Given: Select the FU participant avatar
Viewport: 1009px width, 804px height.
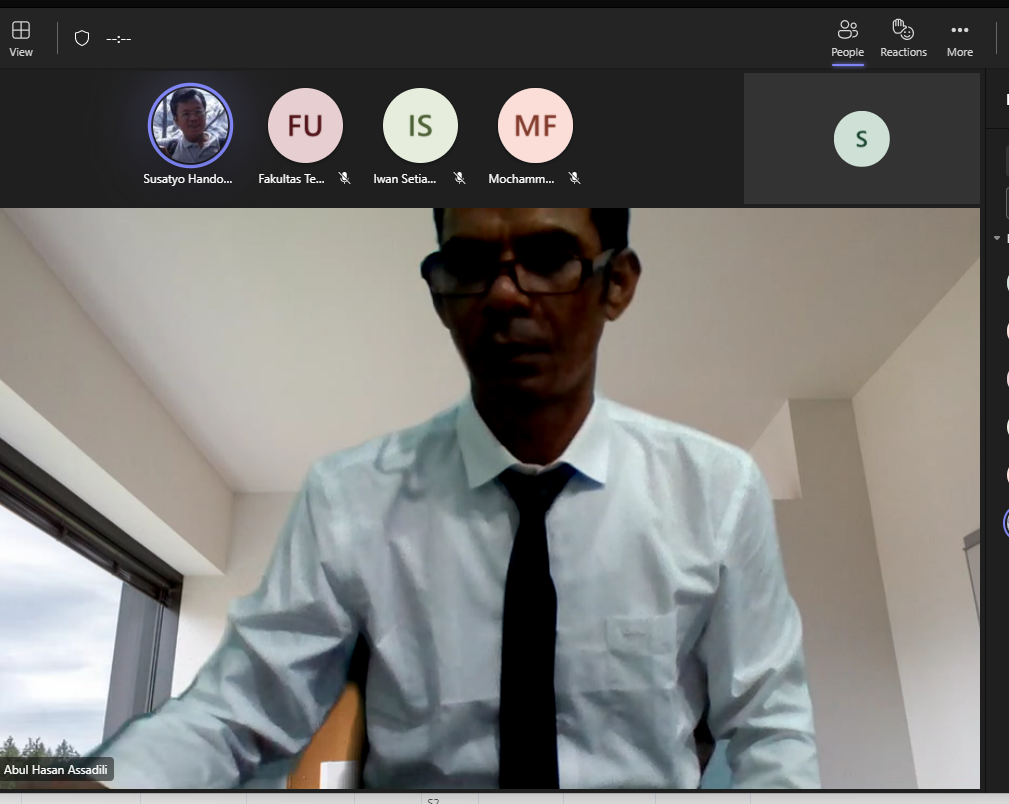Looking at the screenshot, I should tap(305, 125).
